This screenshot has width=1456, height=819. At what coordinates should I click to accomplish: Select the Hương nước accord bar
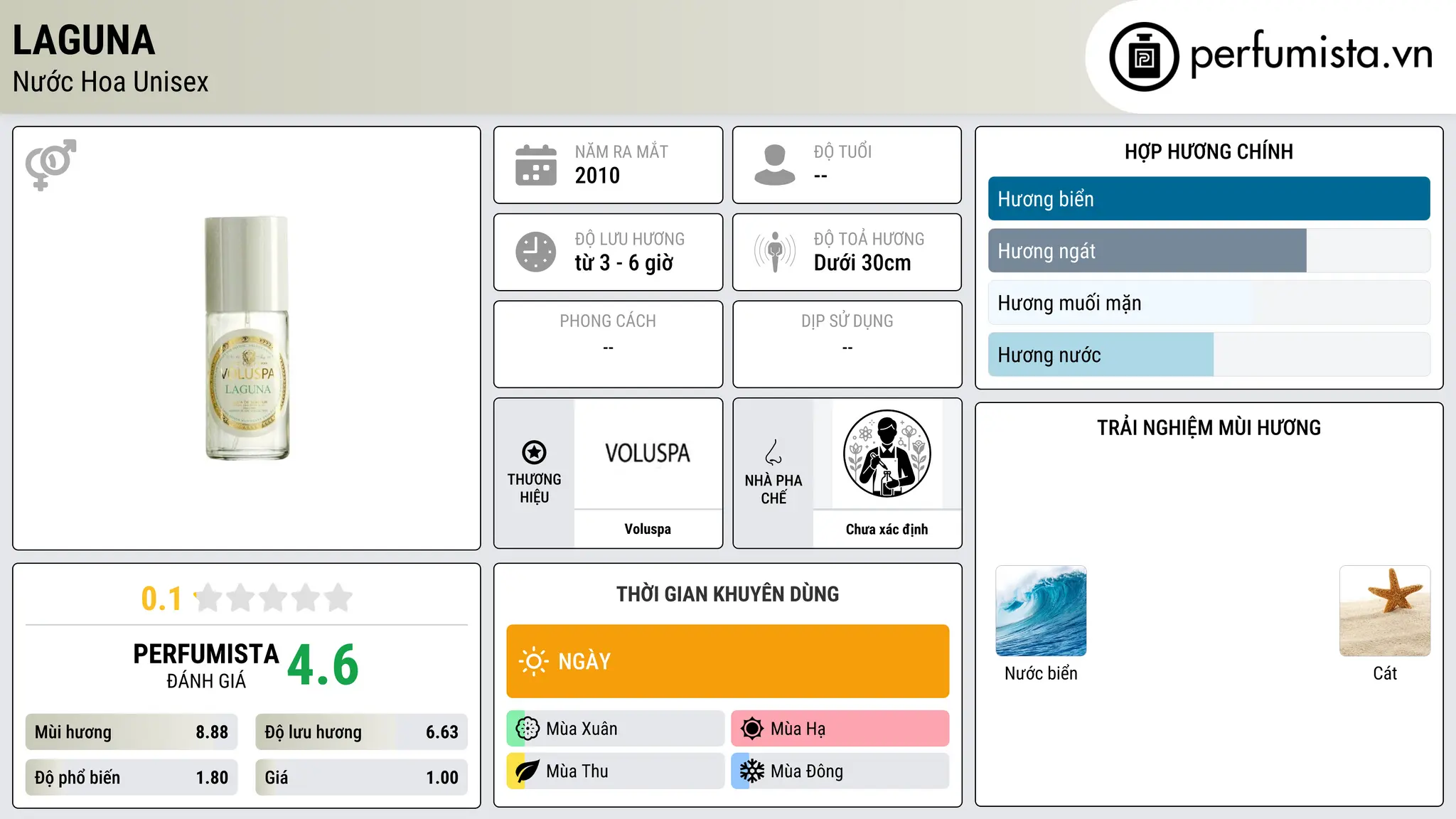coord(1209,355)
